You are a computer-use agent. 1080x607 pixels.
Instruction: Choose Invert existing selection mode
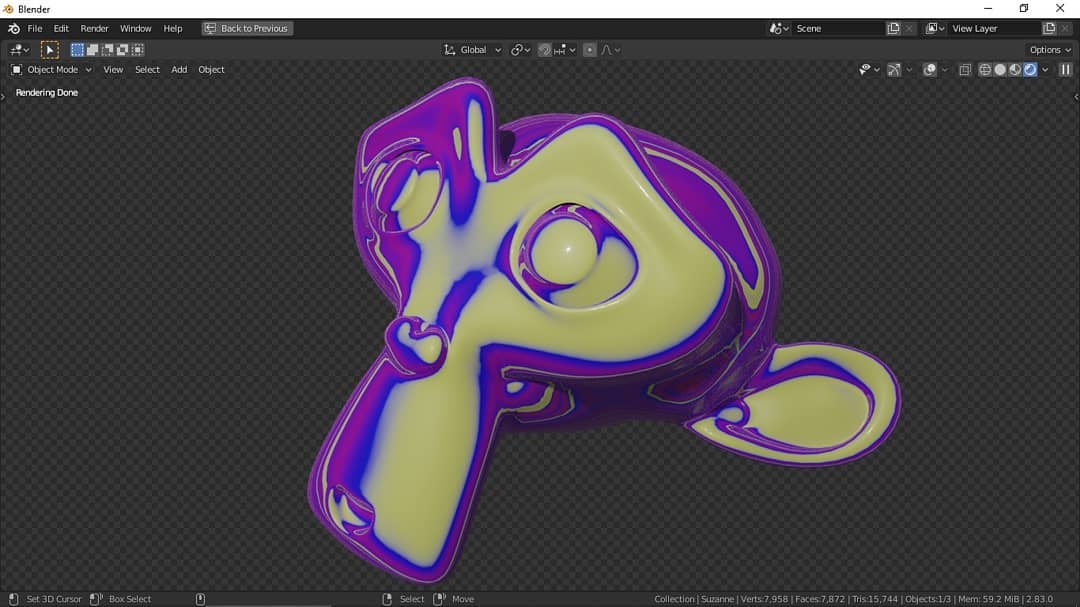[123, 50]
